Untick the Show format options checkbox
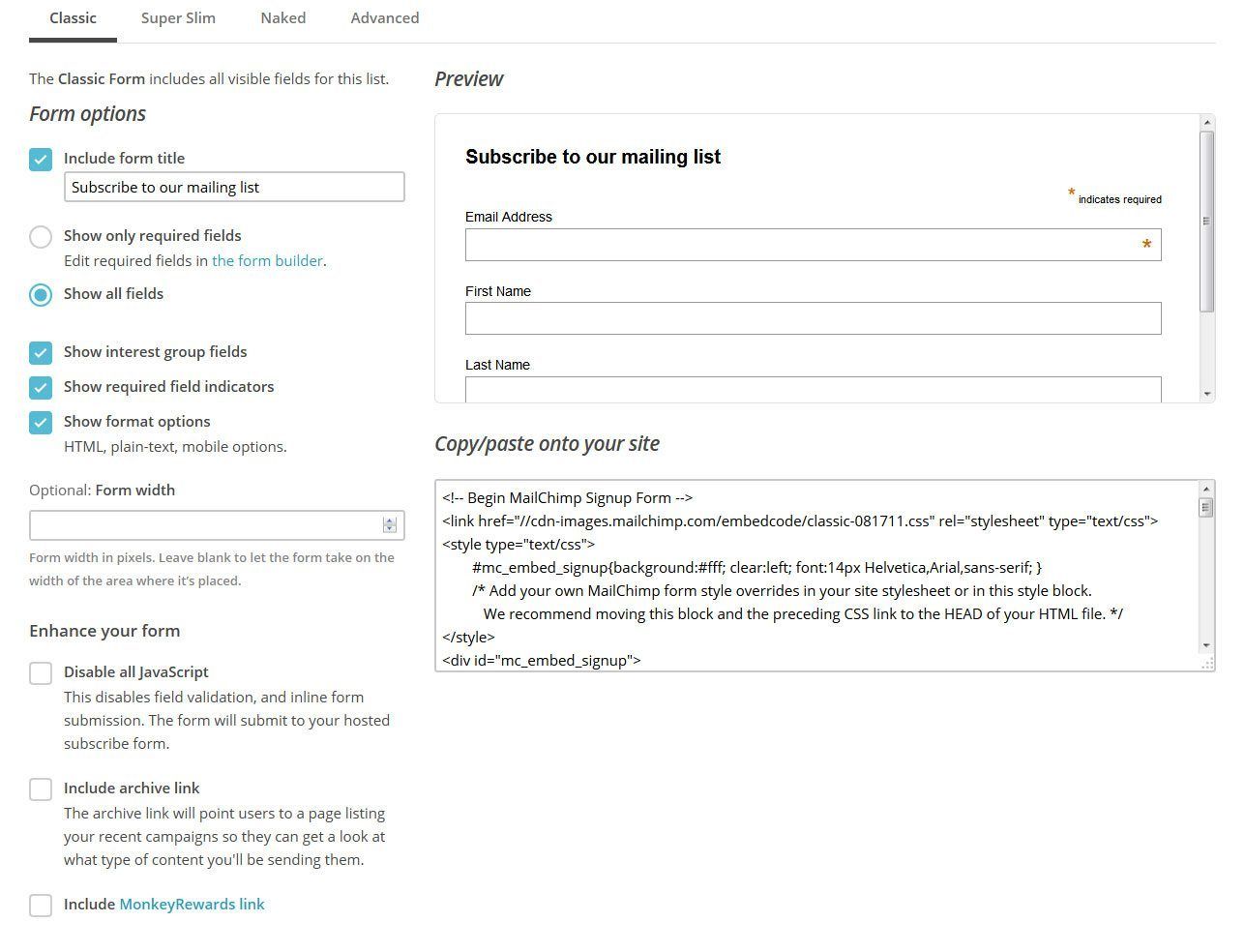 tap(41, 422)
